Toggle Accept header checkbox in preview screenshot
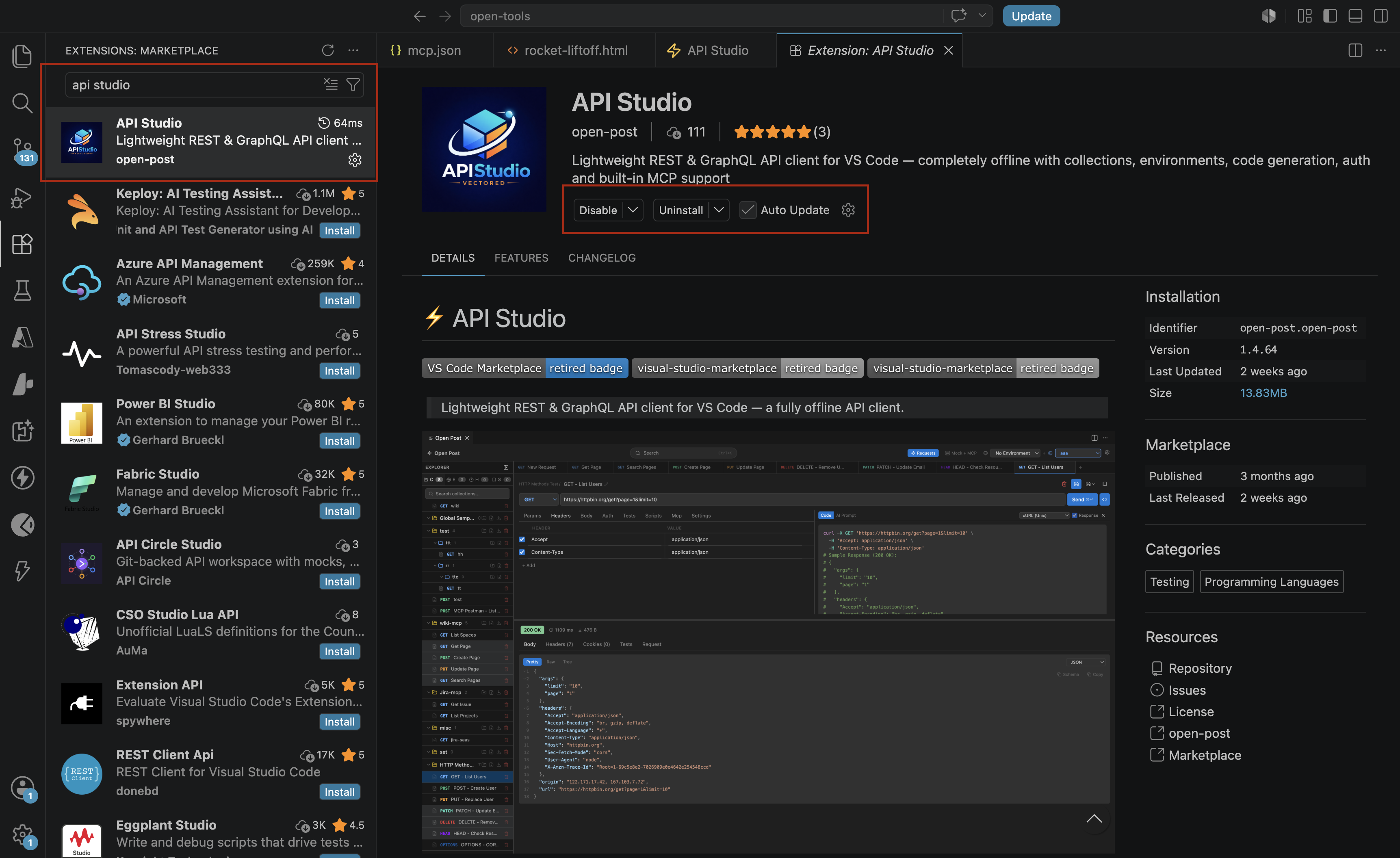 522,539
